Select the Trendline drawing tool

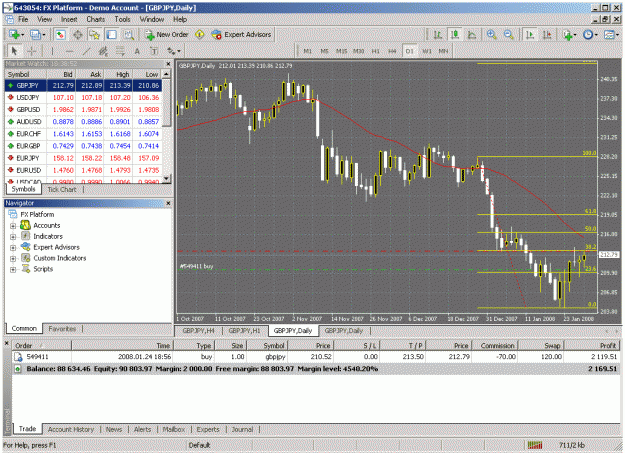(x=86, y=51)
